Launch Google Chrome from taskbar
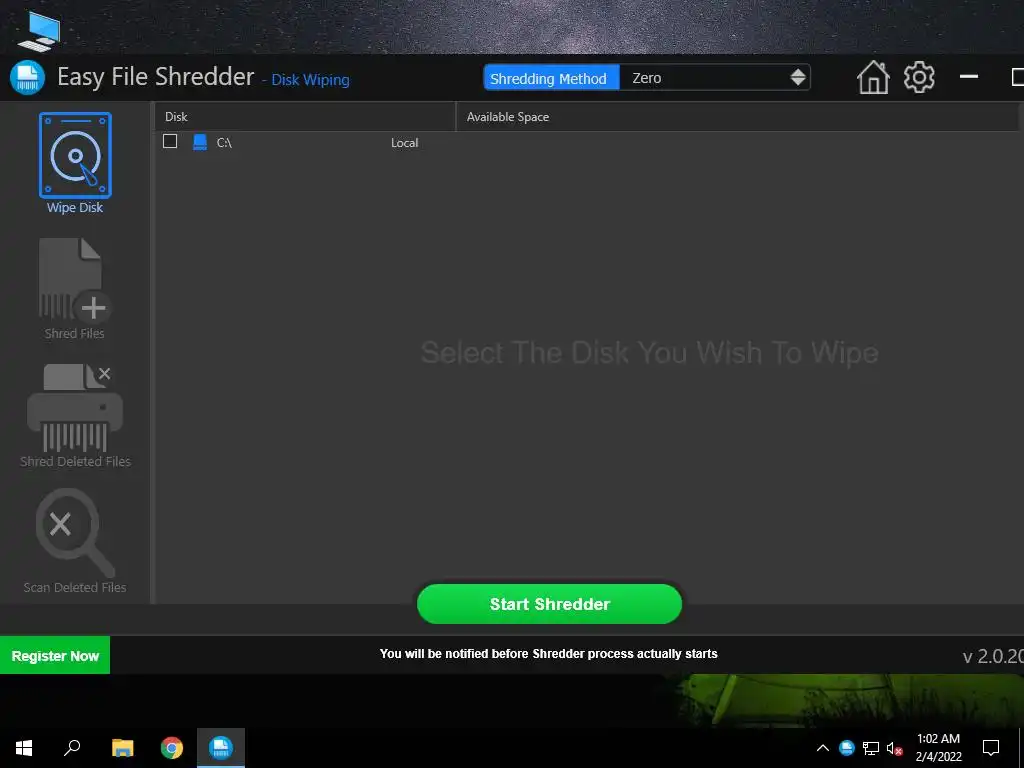The height and width of the screenshot is (768, 1024). click(x=172, y=748)
